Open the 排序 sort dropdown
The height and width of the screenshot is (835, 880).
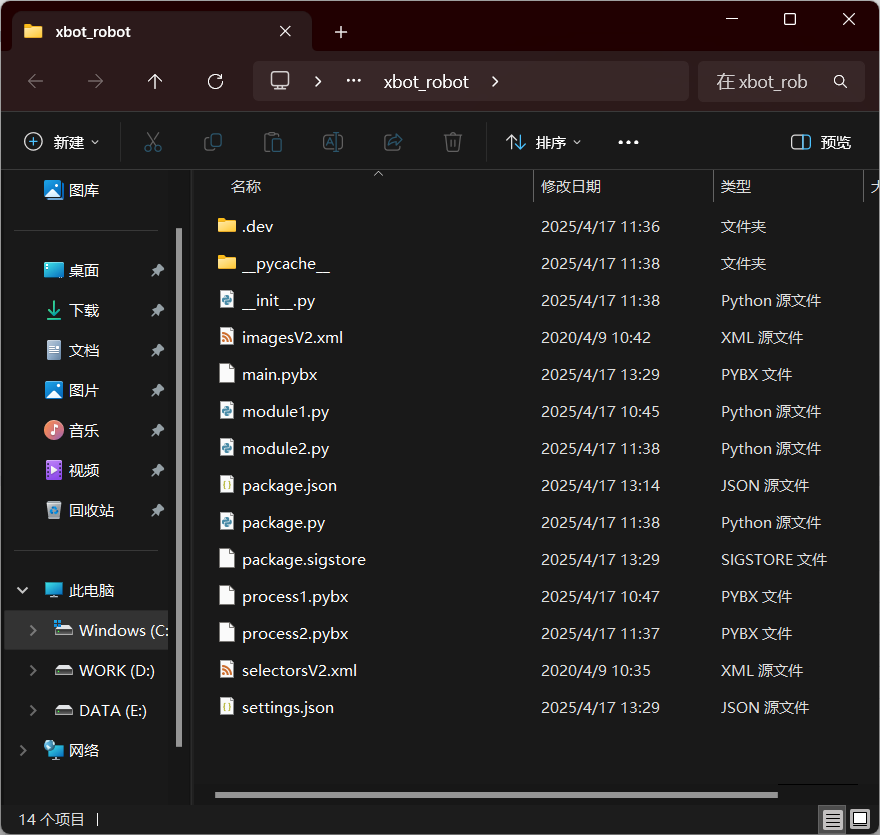(544, 142)
